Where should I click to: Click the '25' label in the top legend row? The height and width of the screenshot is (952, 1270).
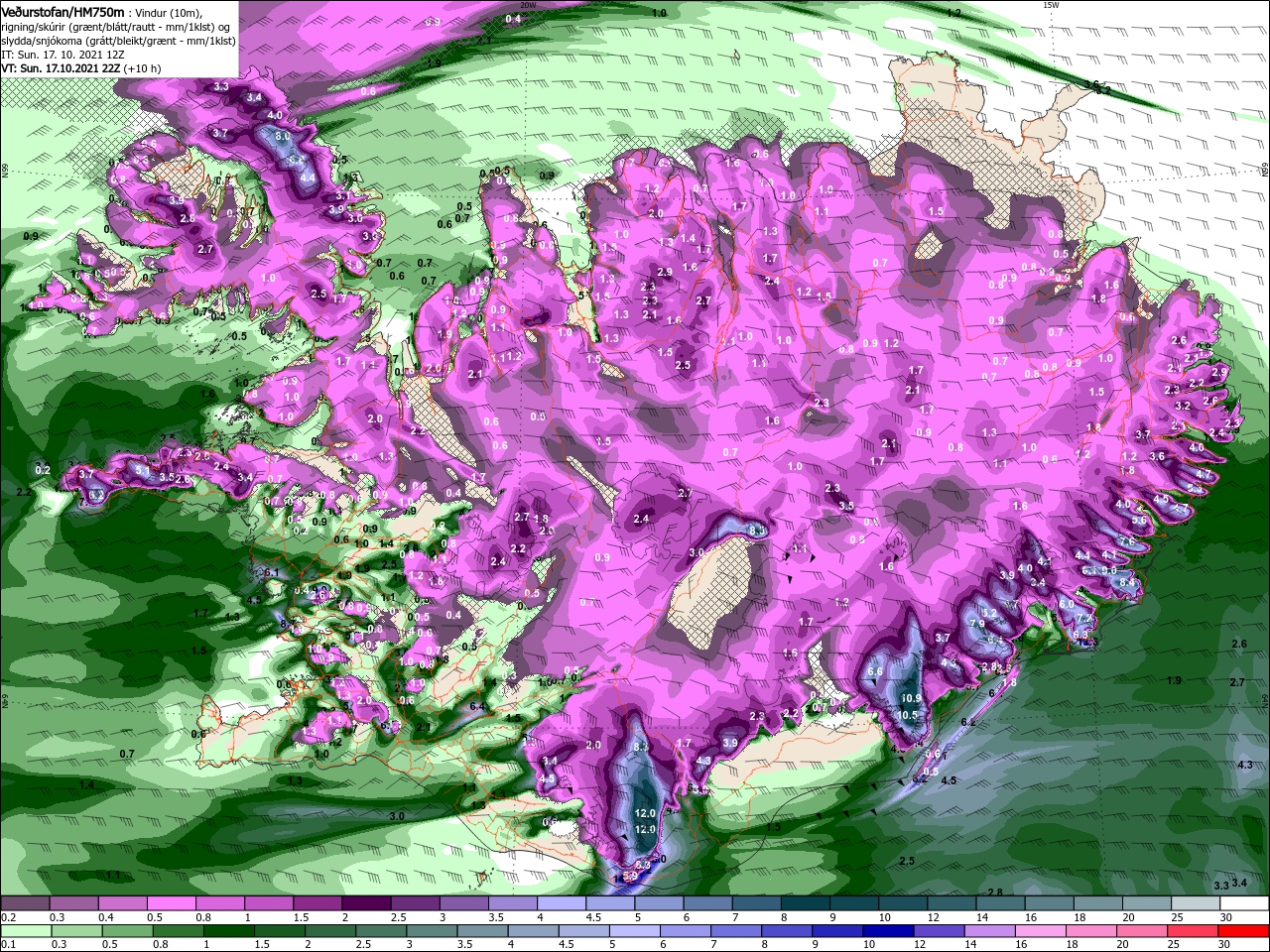(x=1178, y=917)
